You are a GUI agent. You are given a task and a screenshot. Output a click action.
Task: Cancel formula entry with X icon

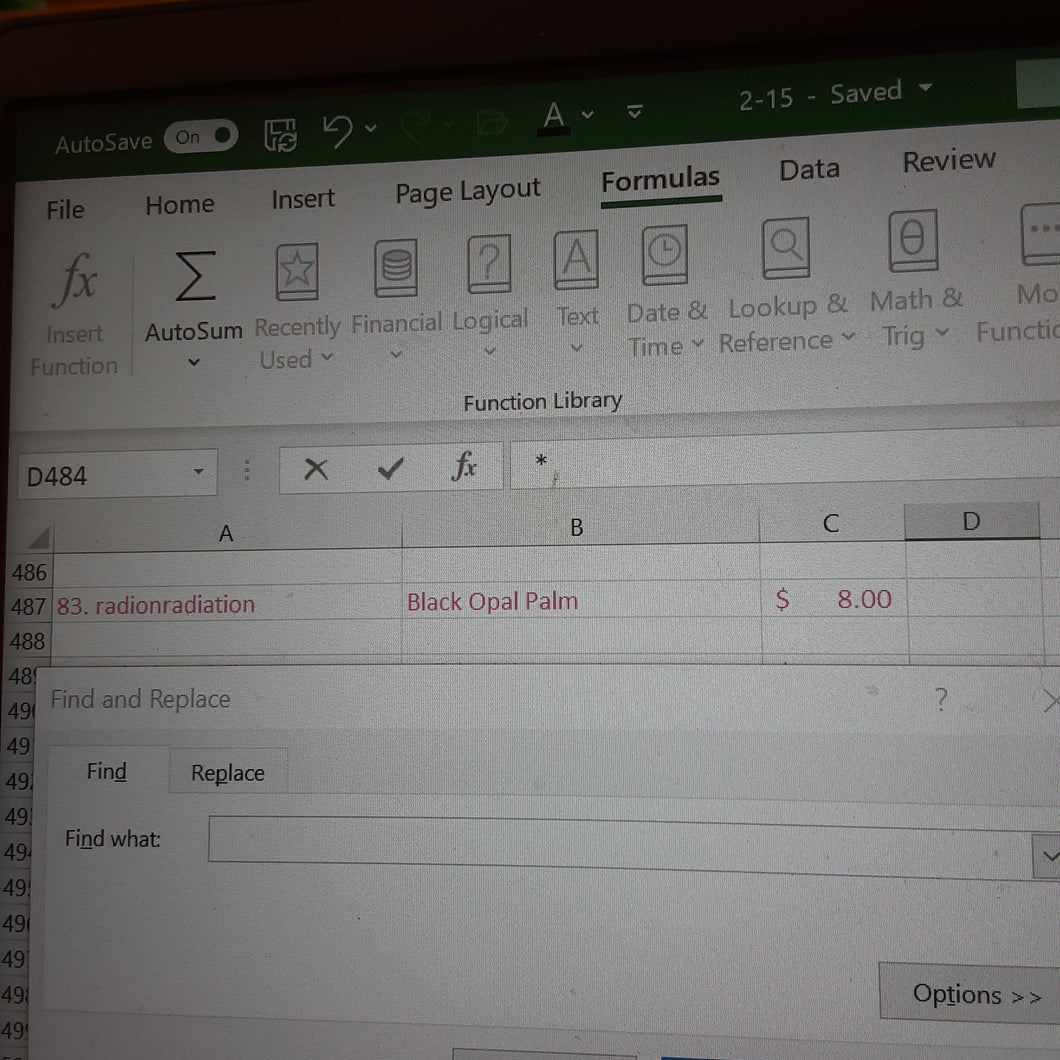coord(316,468)
